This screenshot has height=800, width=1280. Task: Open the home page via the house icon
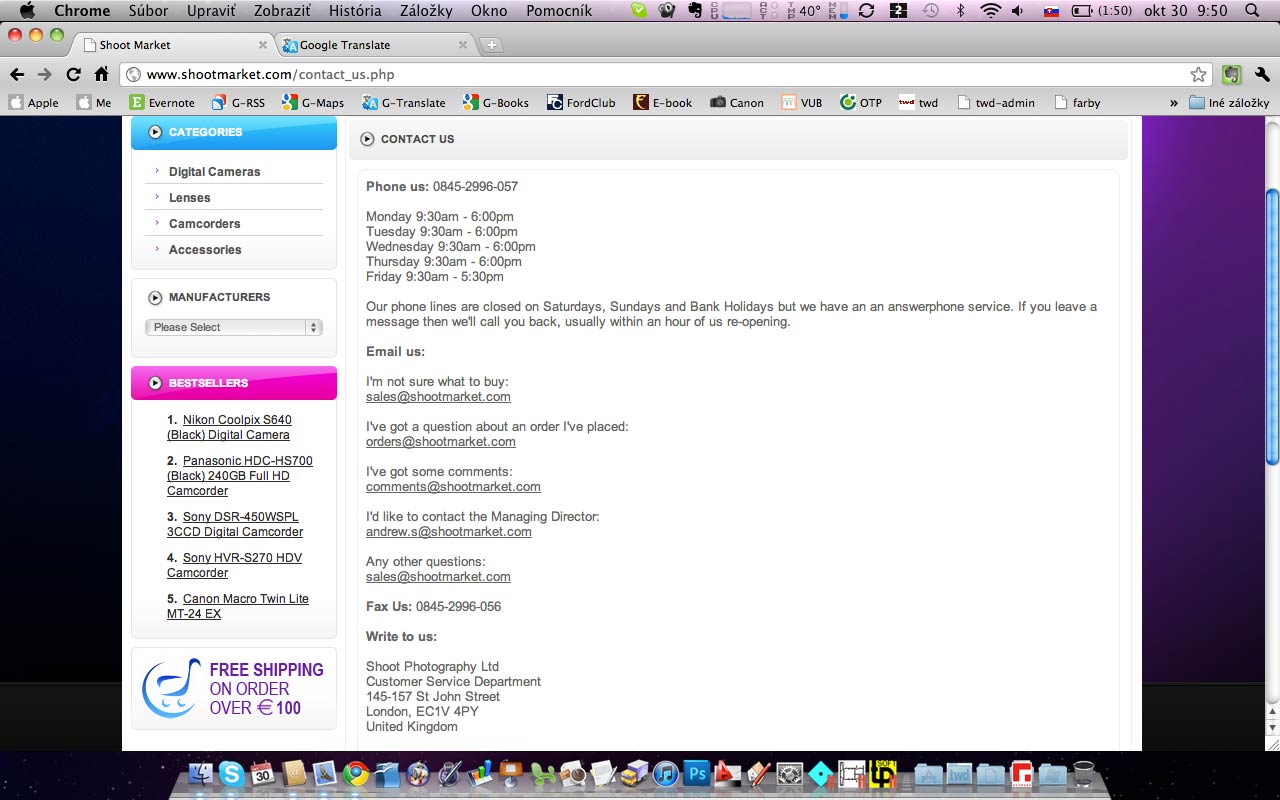[x=101, y=74]
